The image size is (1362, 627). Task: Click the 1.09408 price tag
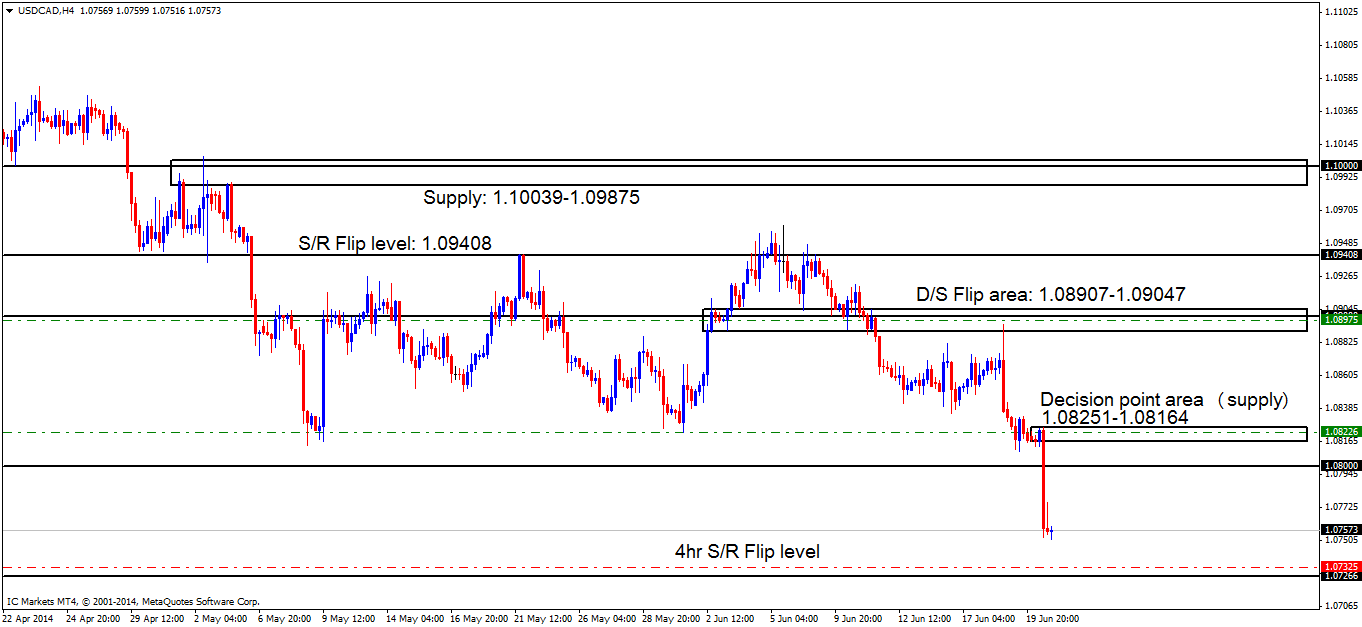point(1339,255)
